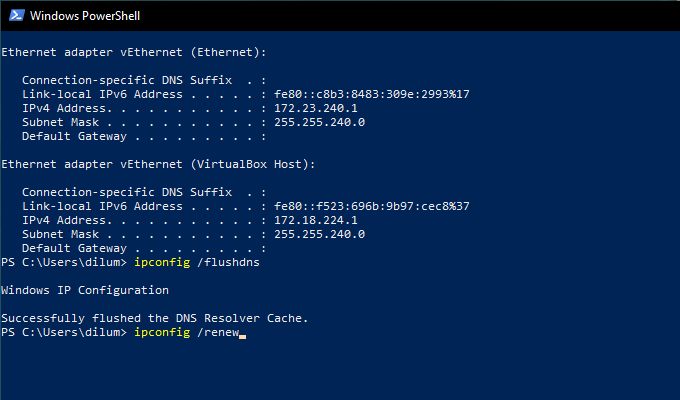
Task: Click the VirtualBox Host subnet mask value
Action: (319, 234)
